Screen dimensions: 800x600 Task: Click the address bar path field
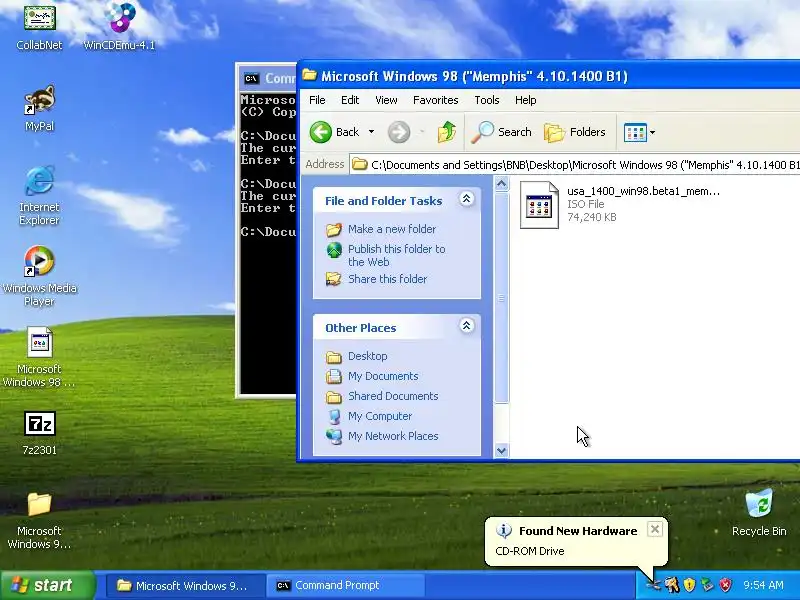[575, 165]
